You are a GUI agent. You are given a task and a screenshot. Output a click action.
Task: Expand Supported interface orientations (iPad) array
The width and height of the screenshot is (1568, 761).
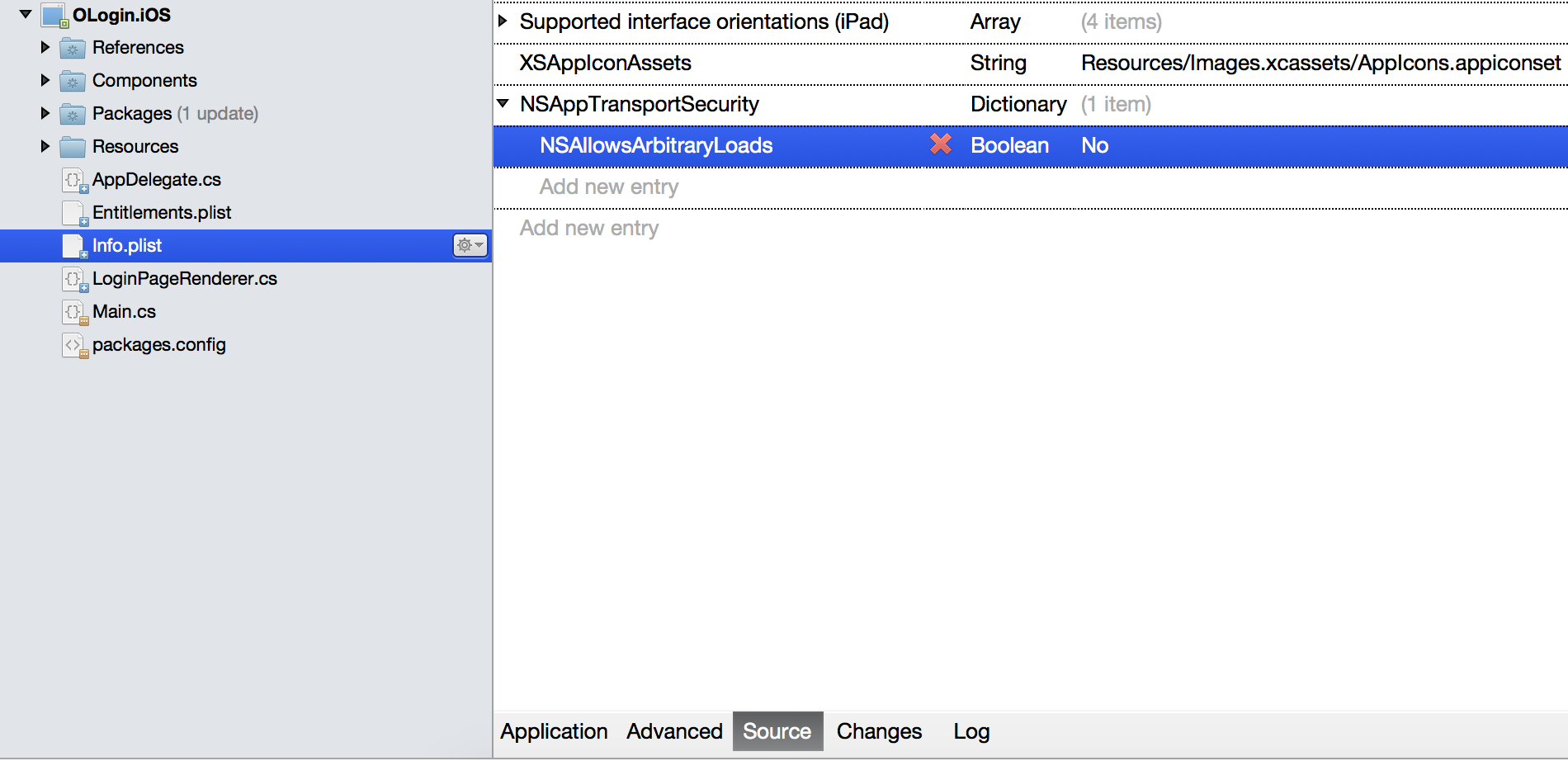tap(503, 21)
